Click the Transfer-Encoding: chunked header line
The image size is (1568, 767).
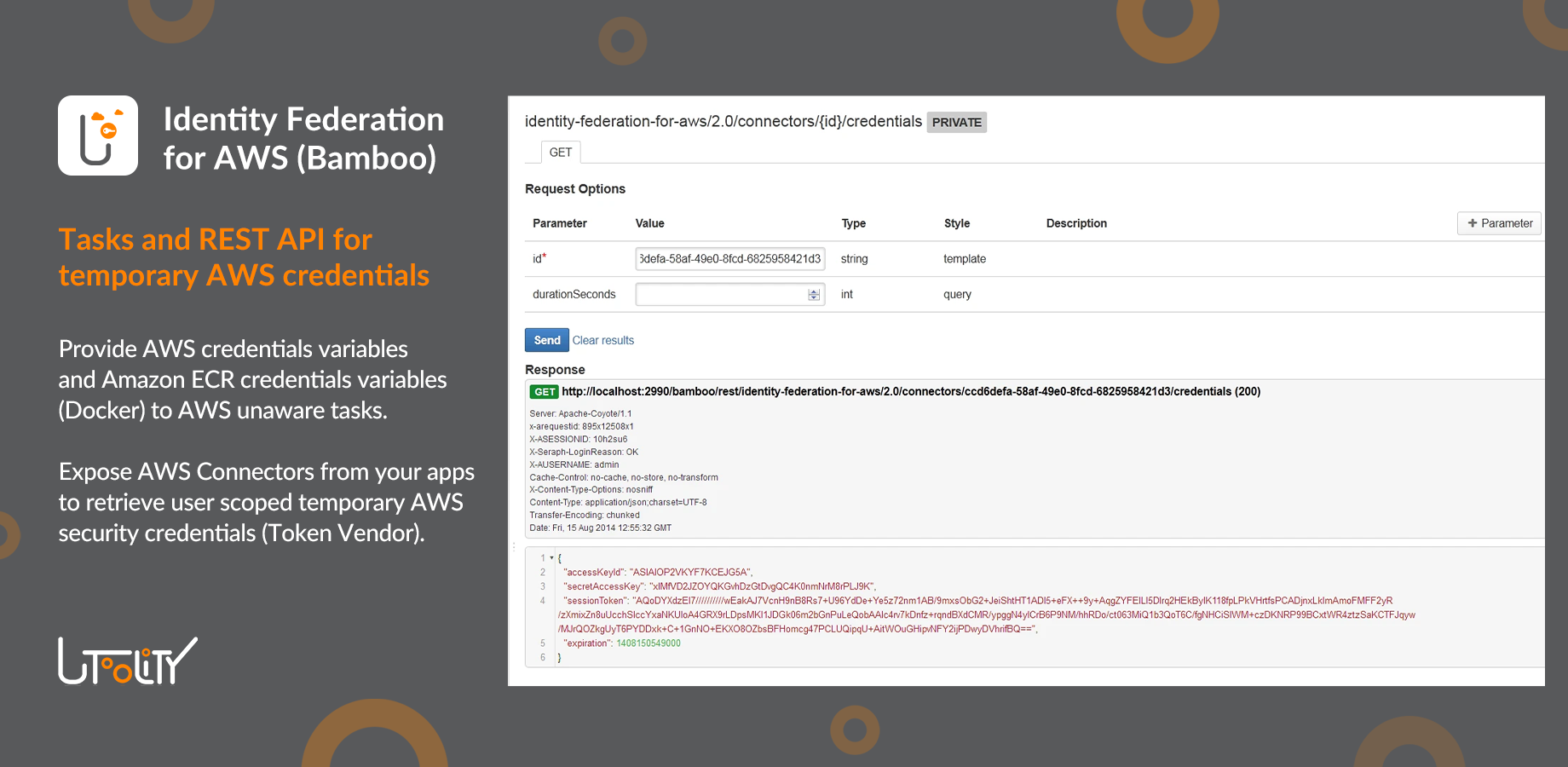(x=585, y=516)
